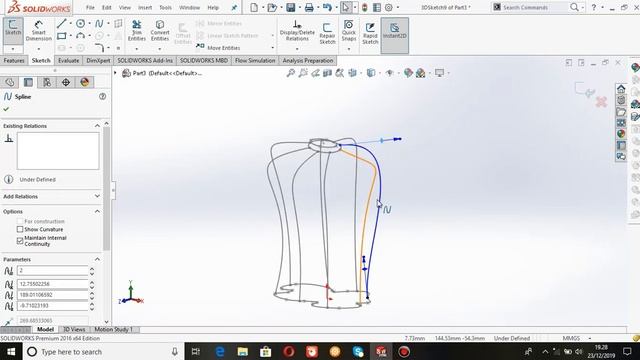Open the DisplayManager appearance tab

(x=84, y=82)
